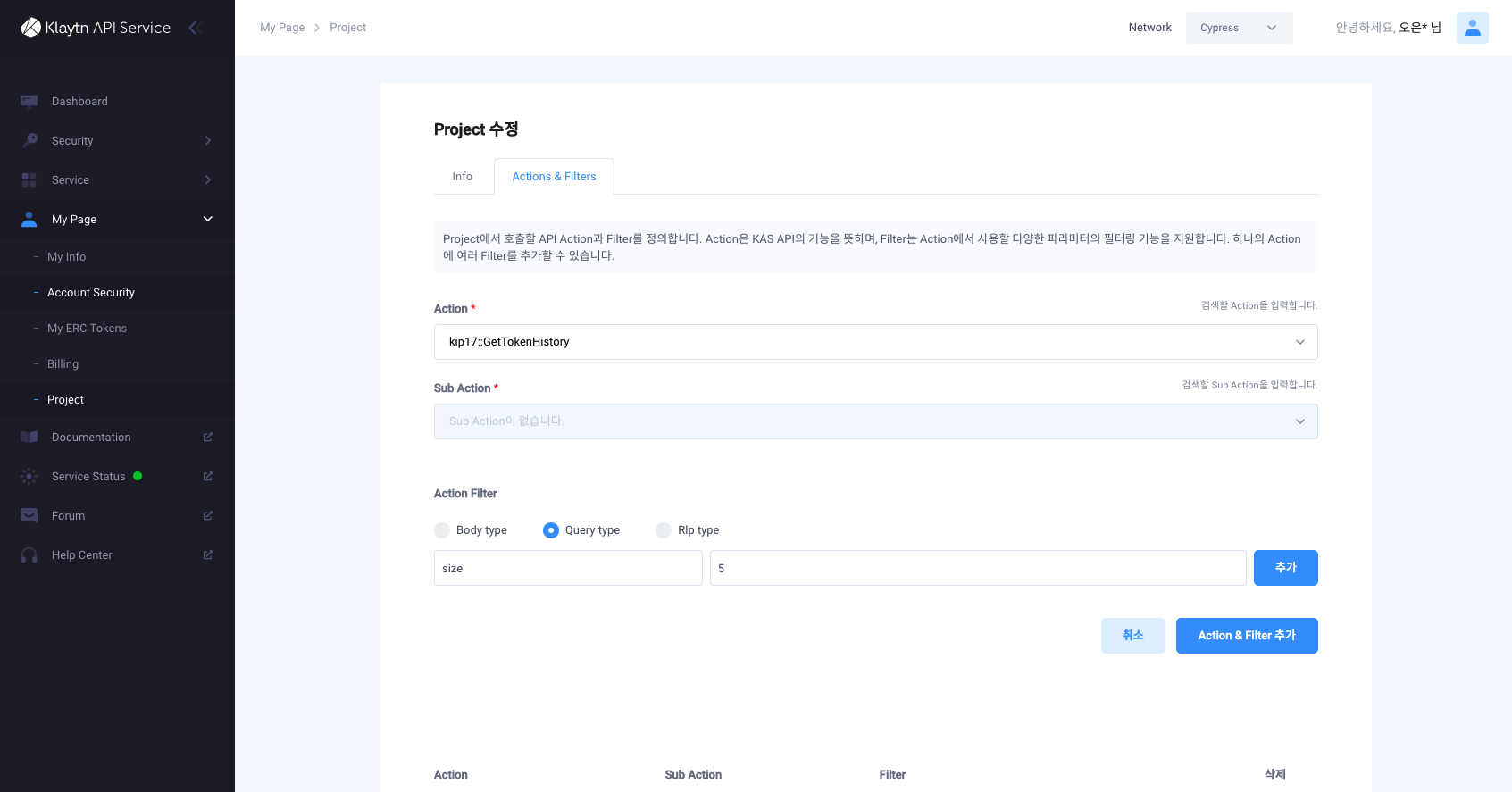Screen dimensions: 1512x792
Task: Click Project breadcrumb link
Action: tap(348, 28)
